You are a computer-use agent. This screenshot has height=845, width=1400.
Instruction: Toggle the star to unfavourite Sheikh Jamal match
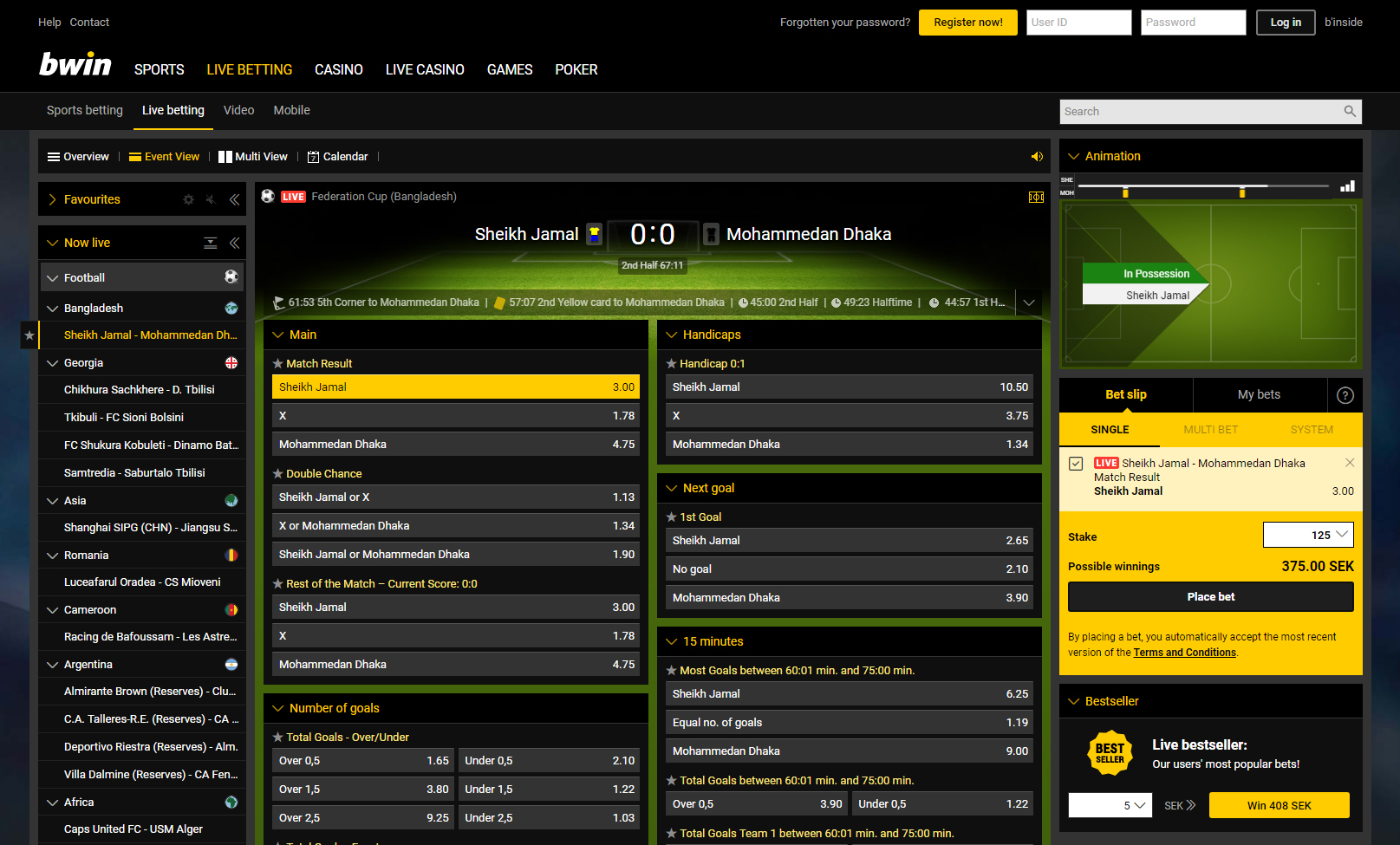[x=29, y=335]
